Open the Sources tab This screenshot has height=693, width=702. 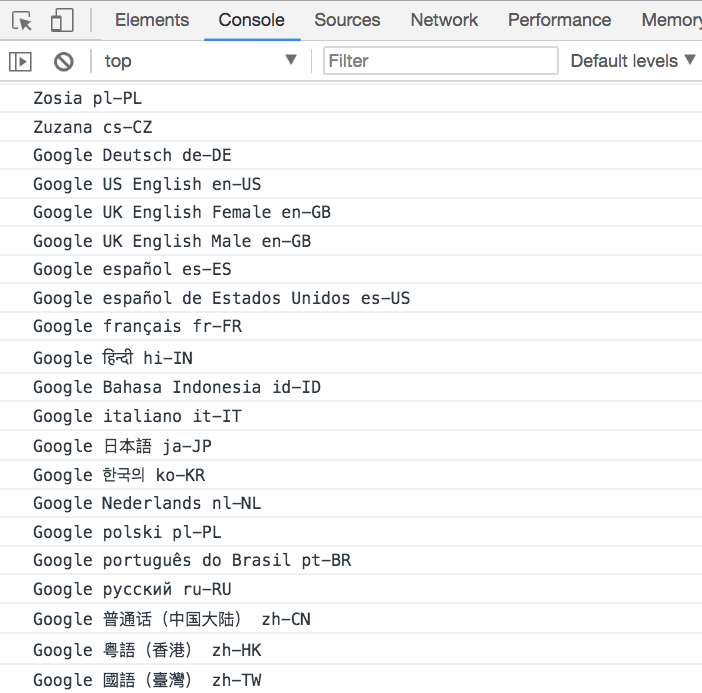tap(347, 20)
